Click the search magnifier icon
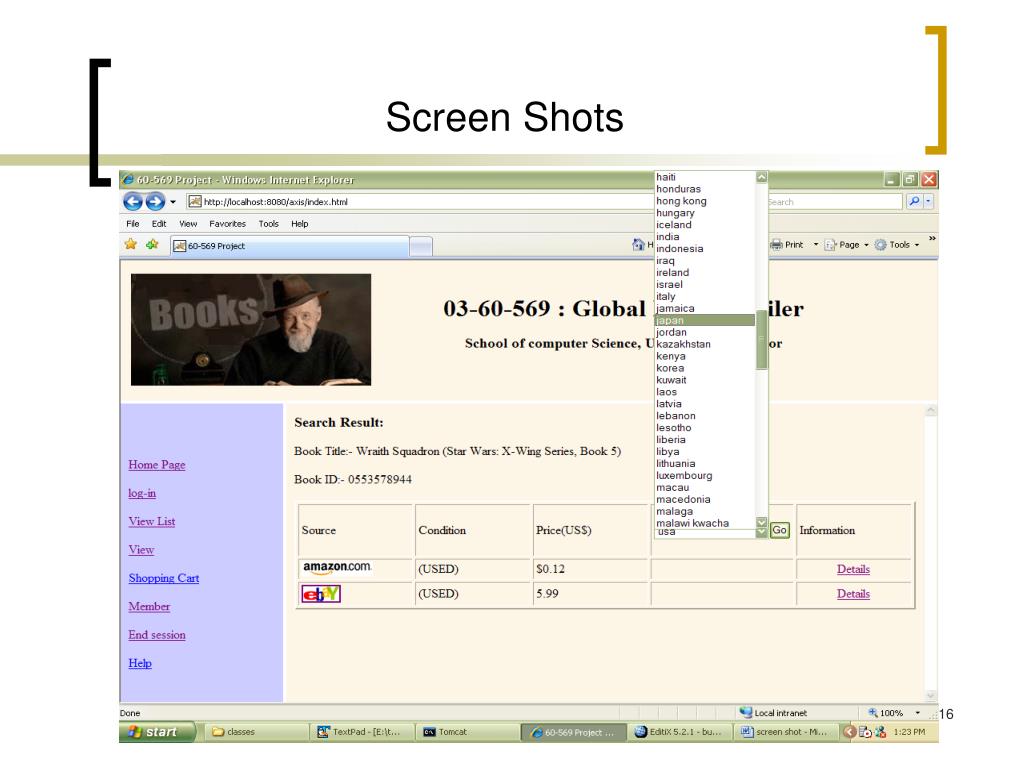 point(914,201)
